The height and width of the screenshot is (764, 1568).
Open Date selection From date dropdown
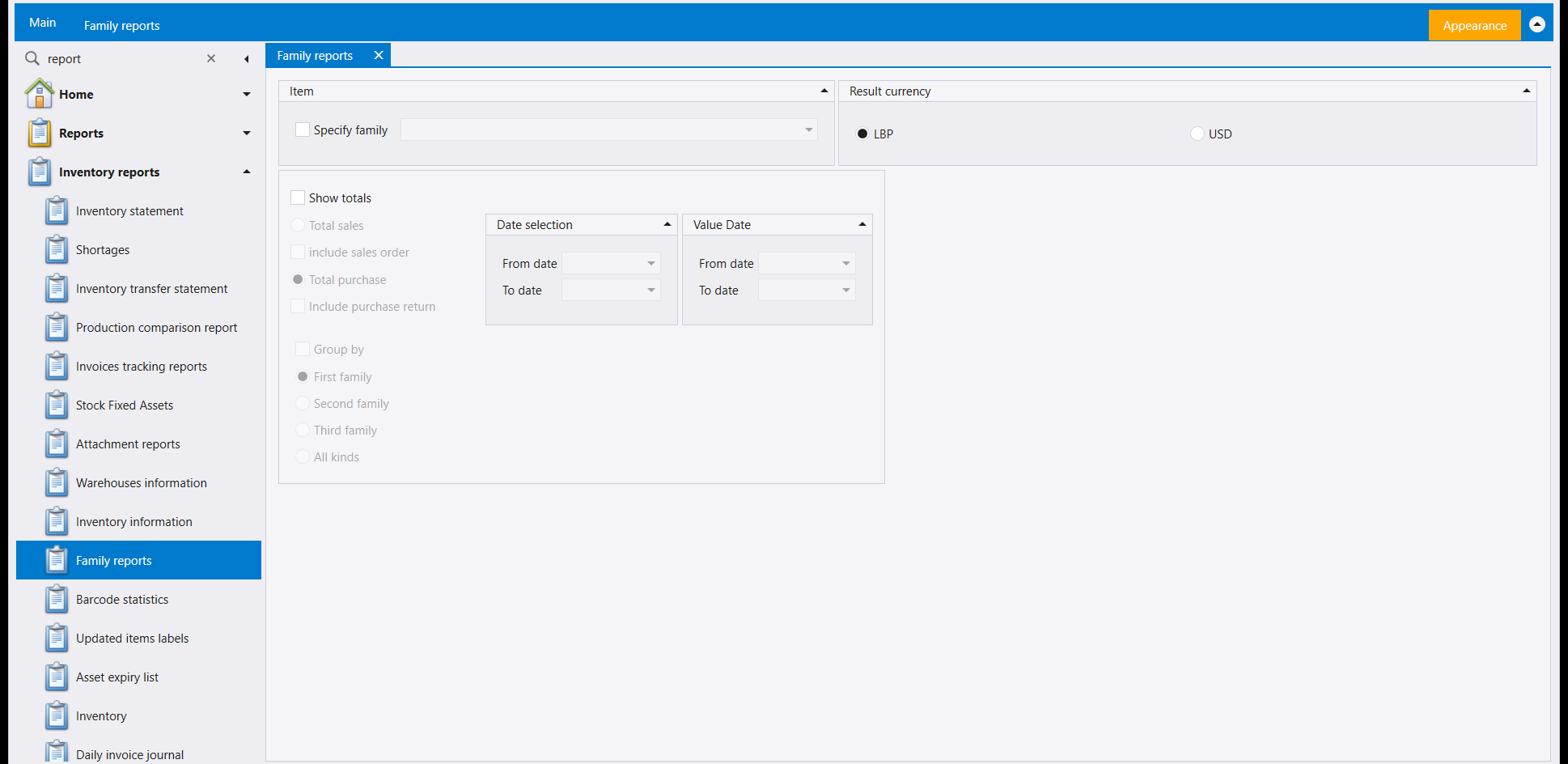(651, 263)
